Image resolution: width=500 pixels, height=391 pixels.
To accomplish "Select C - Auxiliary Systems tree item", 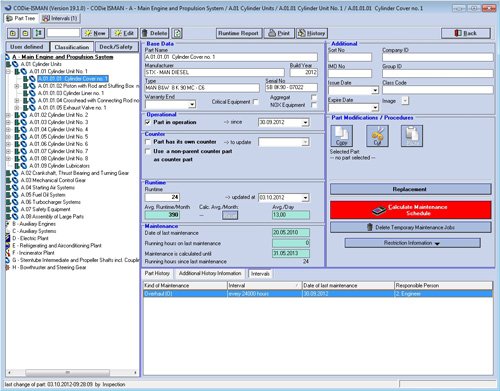I will coord(34,231).
